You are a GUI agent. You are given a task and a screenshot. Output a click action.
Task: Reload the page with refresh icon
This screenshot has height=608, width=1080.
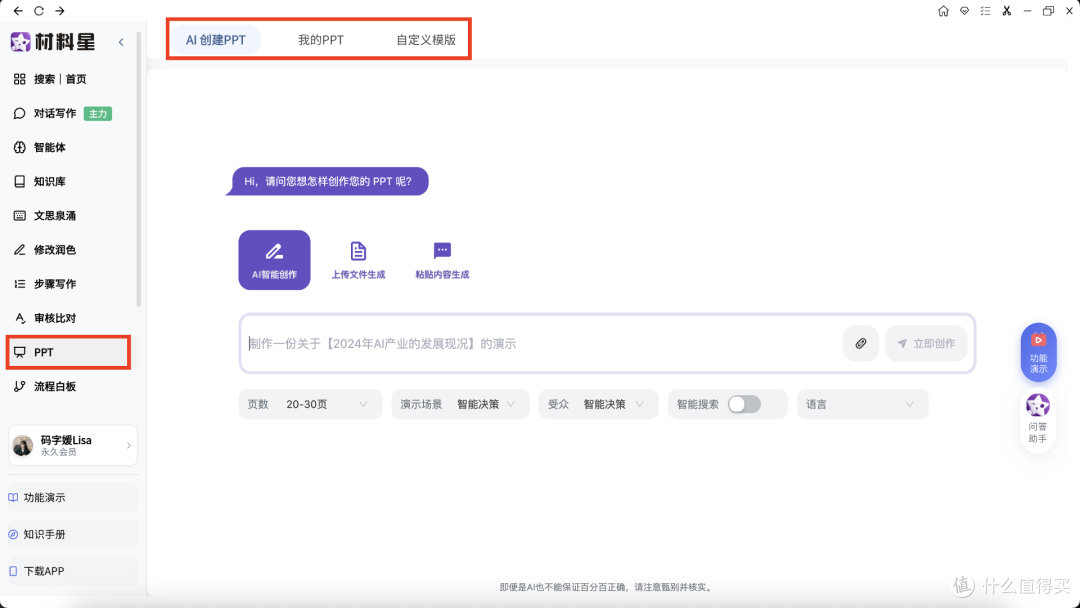pos(39,11)
